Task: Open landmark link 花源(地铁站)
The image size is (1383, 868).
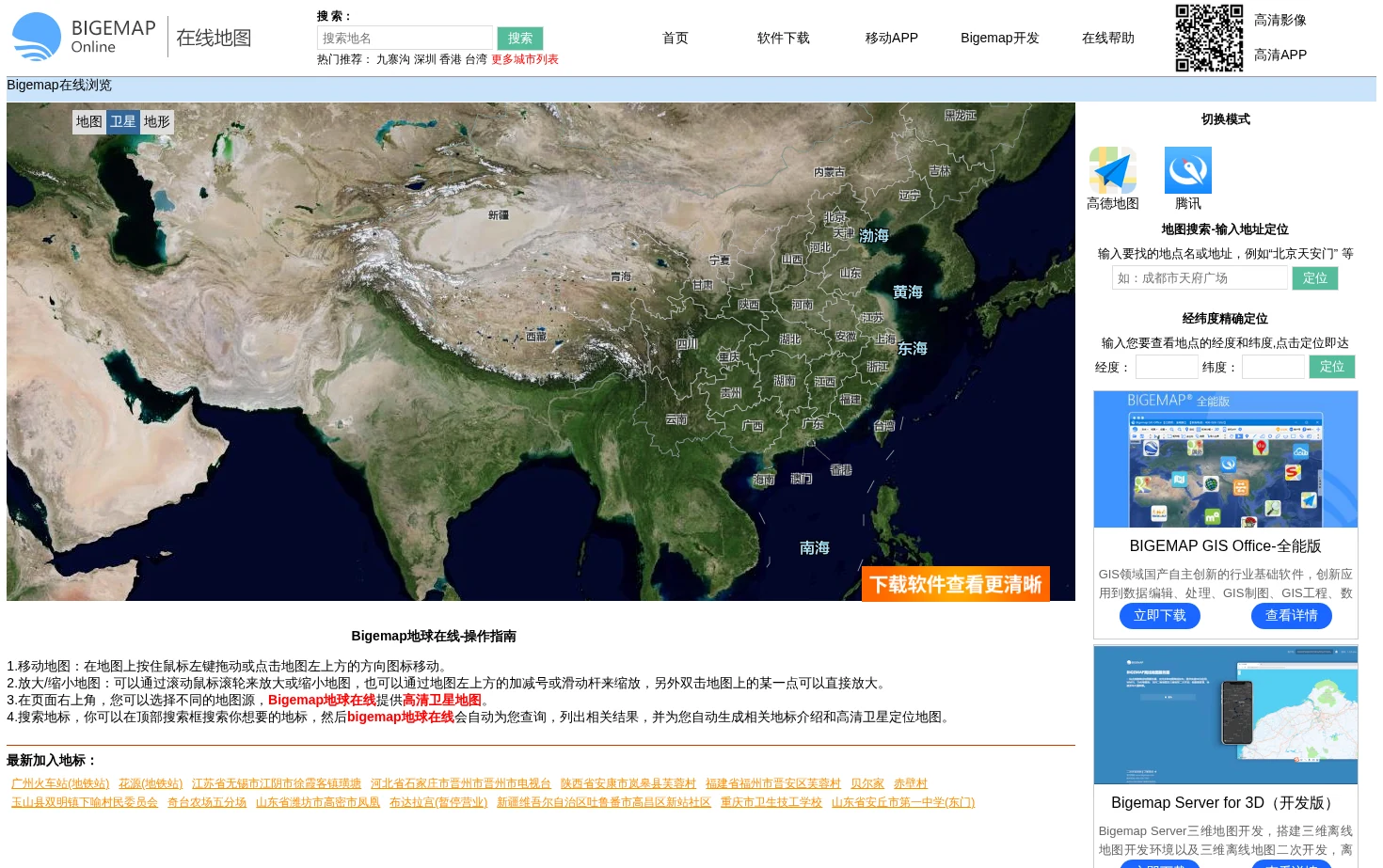Action: pyautogui.click(x=151, y=783)
